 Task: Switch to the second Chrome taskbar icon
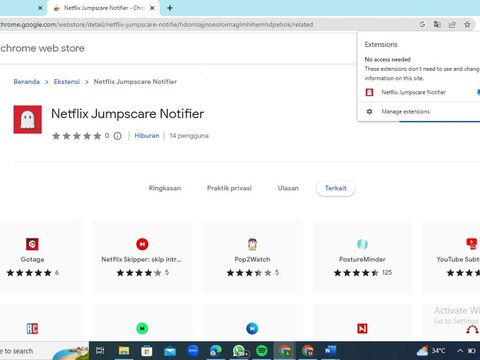[x=308, y=351]
